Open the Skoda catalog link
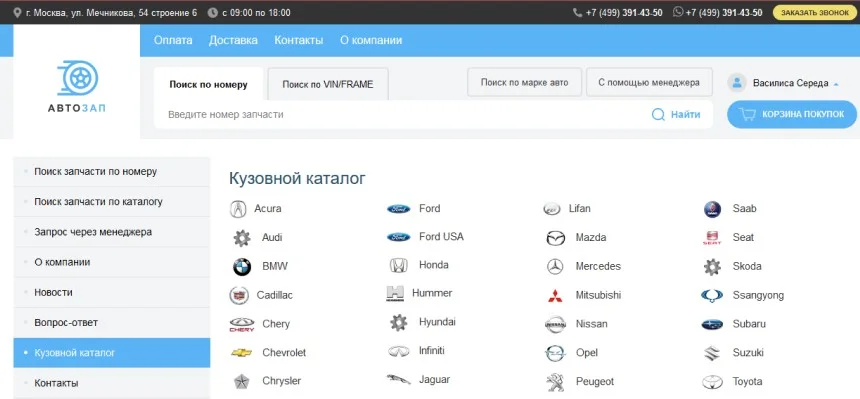The height and width of the screenshot is (399, 860). point(747,266)
